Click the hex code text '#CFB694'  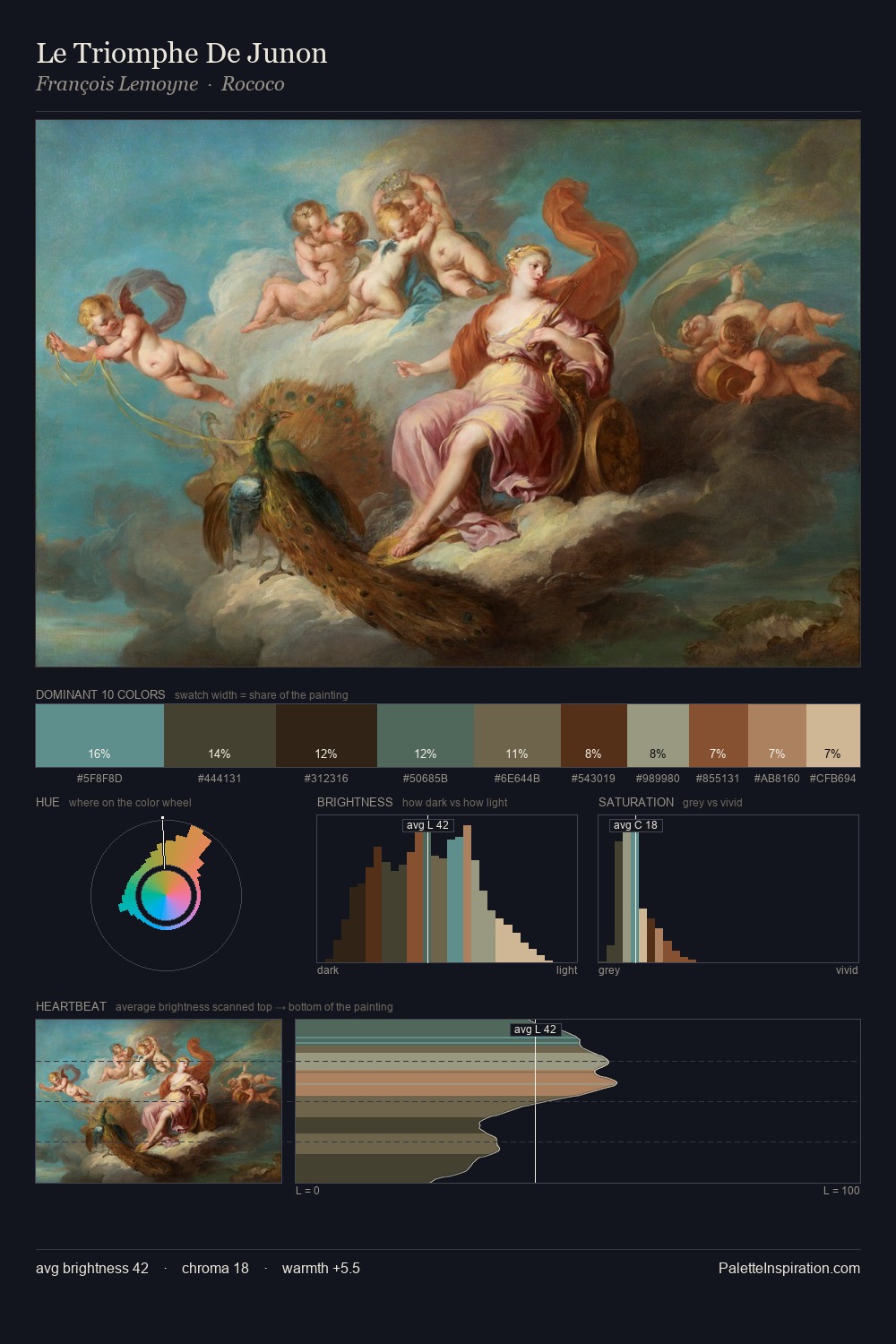point(833,779)
